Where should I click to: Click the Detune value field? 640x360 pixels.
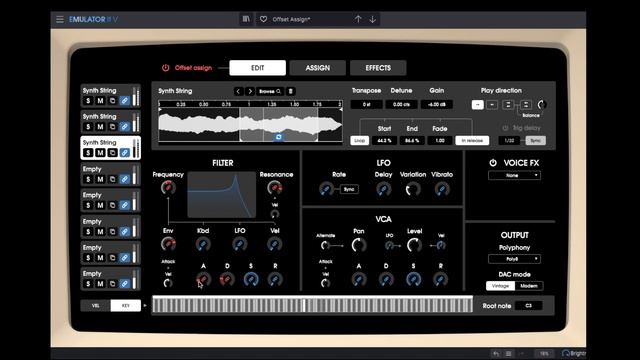[401, 104]
